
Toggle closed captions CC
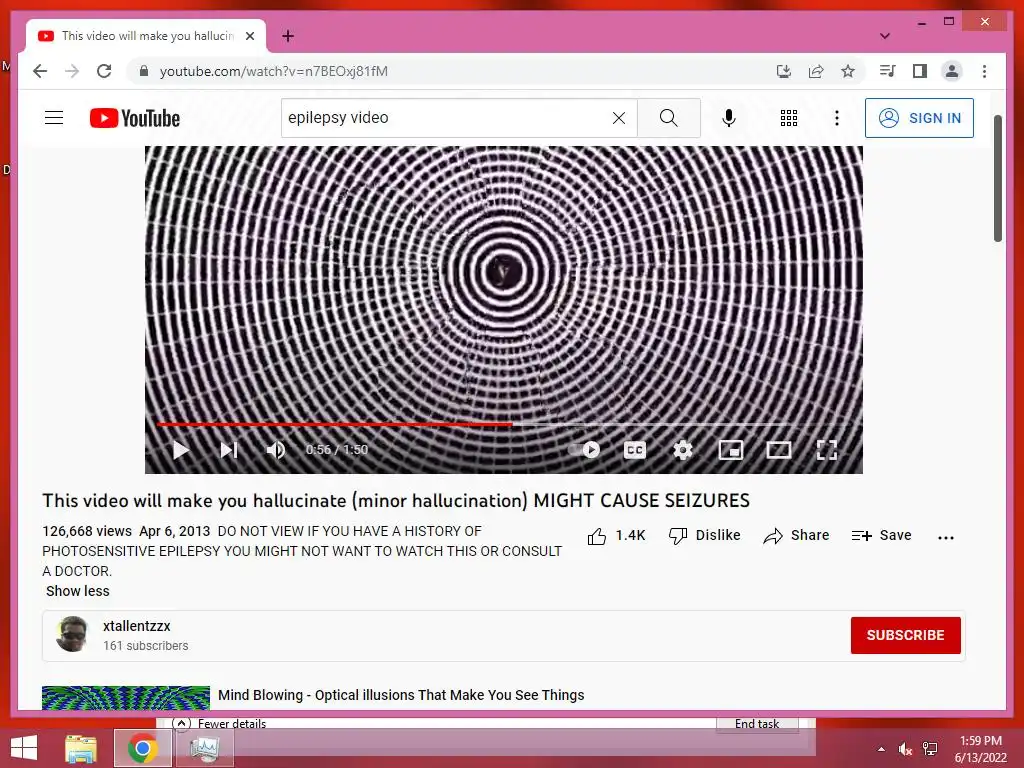coord(635,449)
